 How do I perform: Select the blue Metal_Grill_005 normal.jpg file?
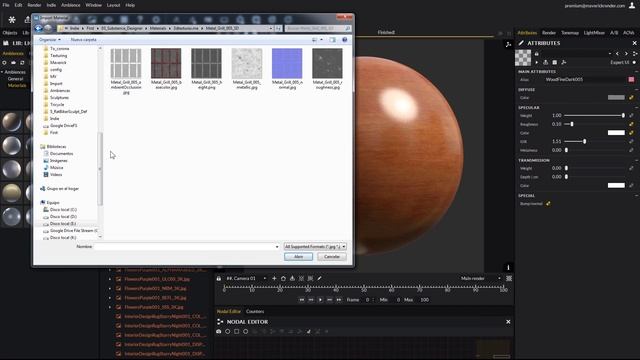coord(287,69)
